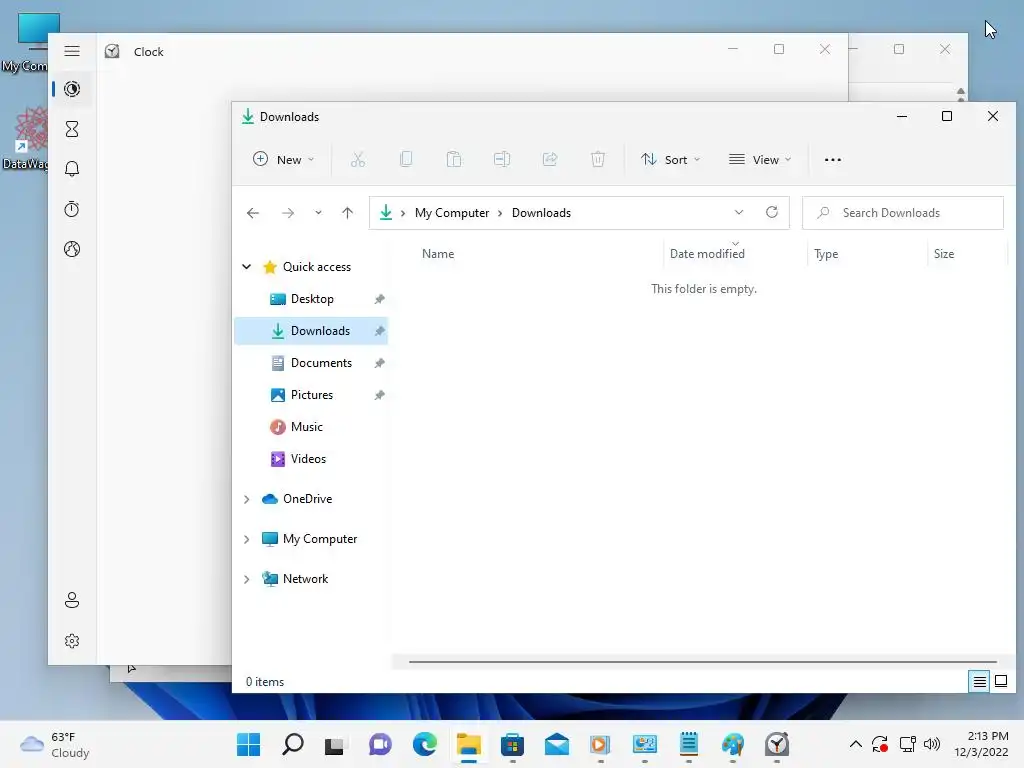The image size is (1024, 768).
Task: Refresh the Downloads folder view
Action: click(772, 212)
